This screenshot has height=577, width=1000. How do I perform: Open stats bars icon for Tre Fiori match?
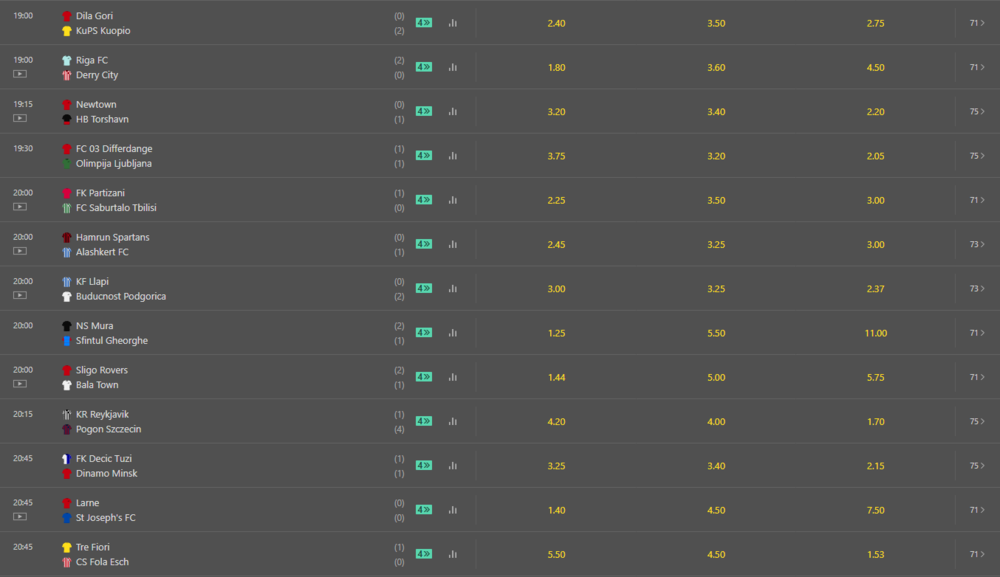[453, 554]
